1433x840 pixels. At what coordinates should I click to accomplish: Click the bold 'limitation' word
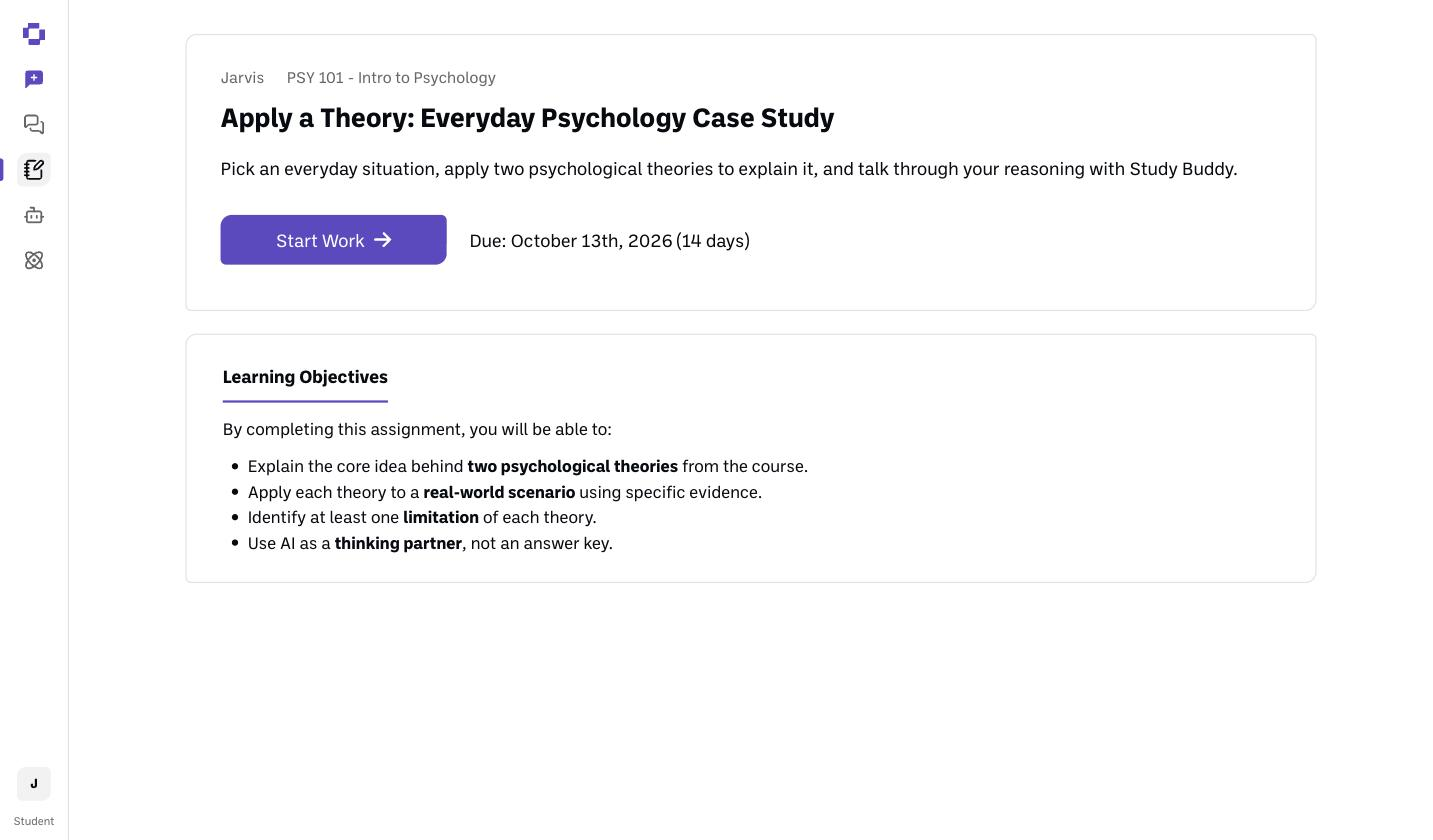[x=441, y=518]
